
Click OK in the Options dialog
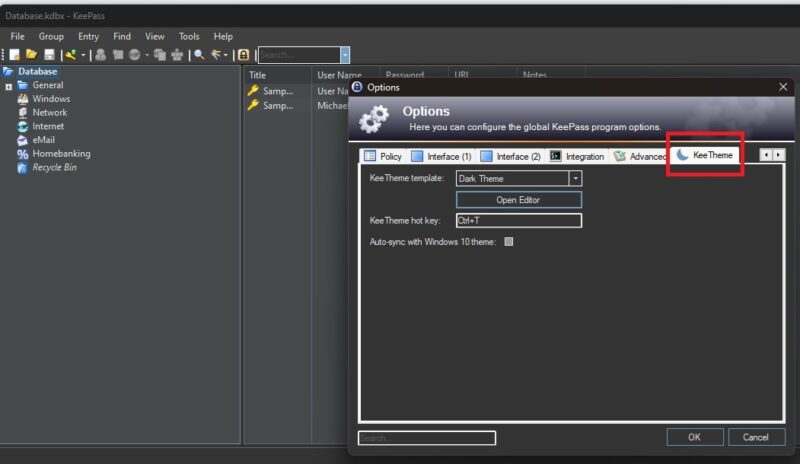694,437
